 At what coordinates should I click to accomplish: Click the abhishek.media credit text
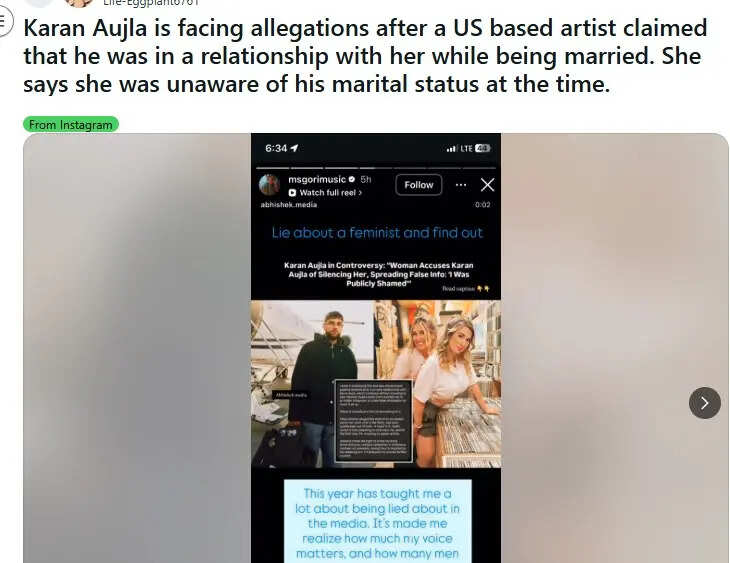[x=289, y=205]
